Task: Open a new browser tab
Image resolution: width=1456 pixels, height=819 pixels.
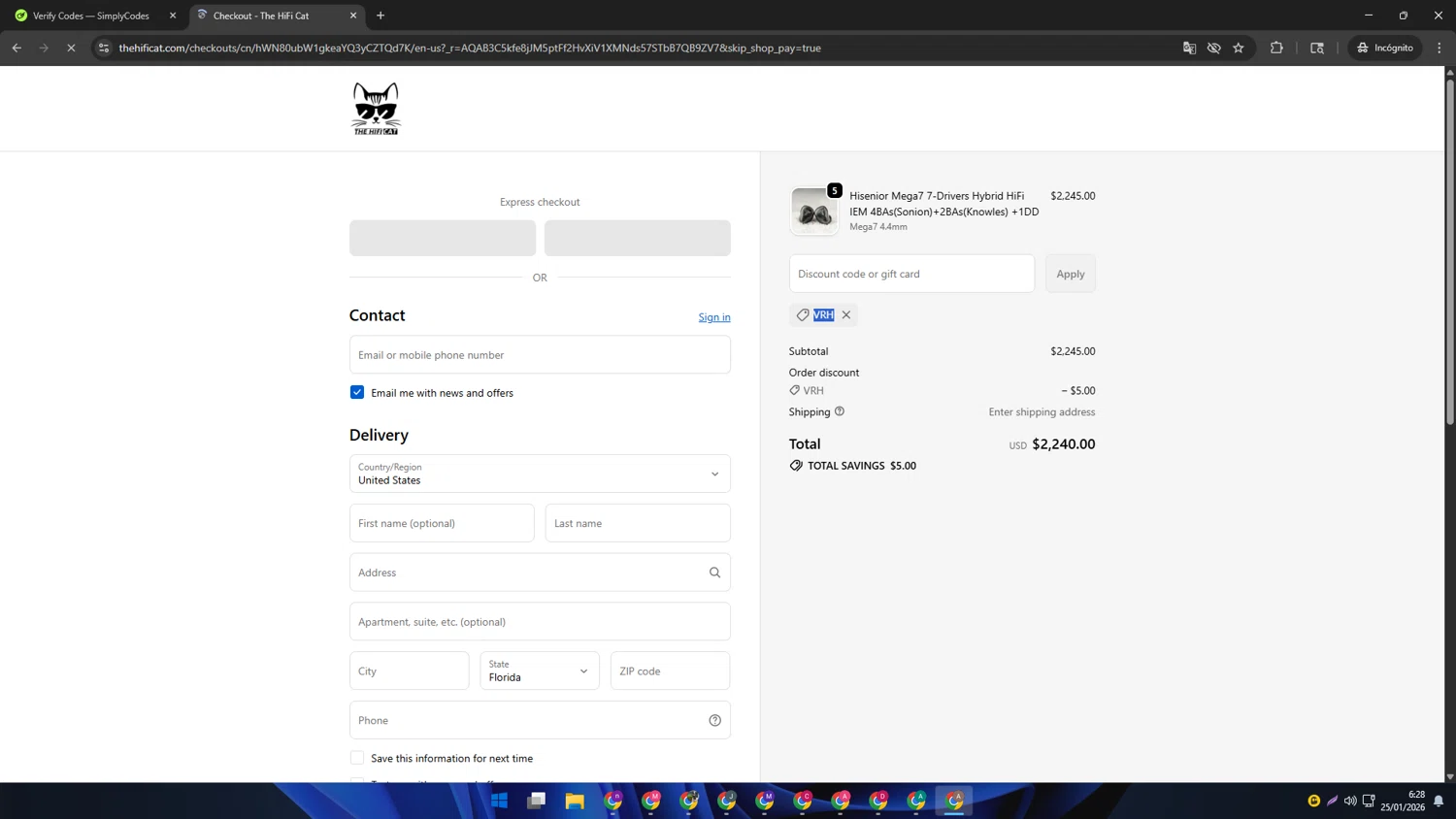Action: 381,16
